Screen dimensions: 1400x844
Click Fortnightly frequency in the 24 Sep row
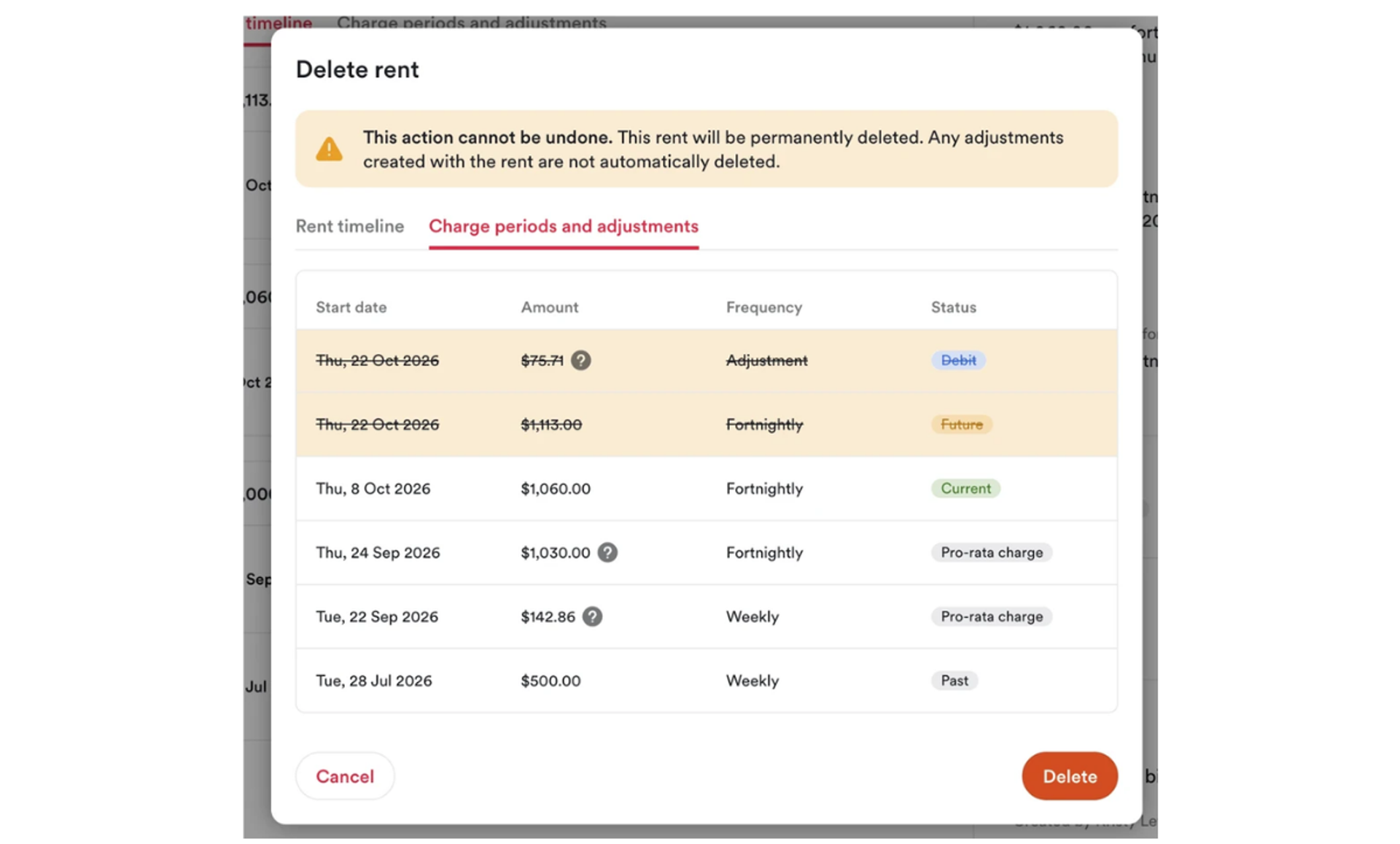[x=764, y=552]
